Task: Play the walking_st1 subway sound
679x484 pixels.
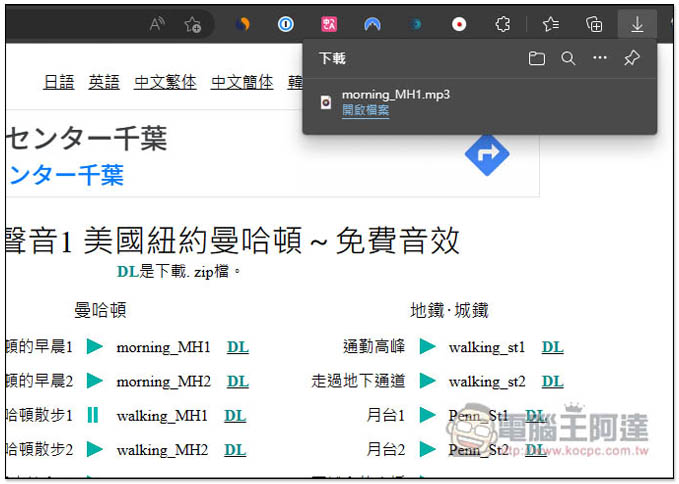Action: 427,347
